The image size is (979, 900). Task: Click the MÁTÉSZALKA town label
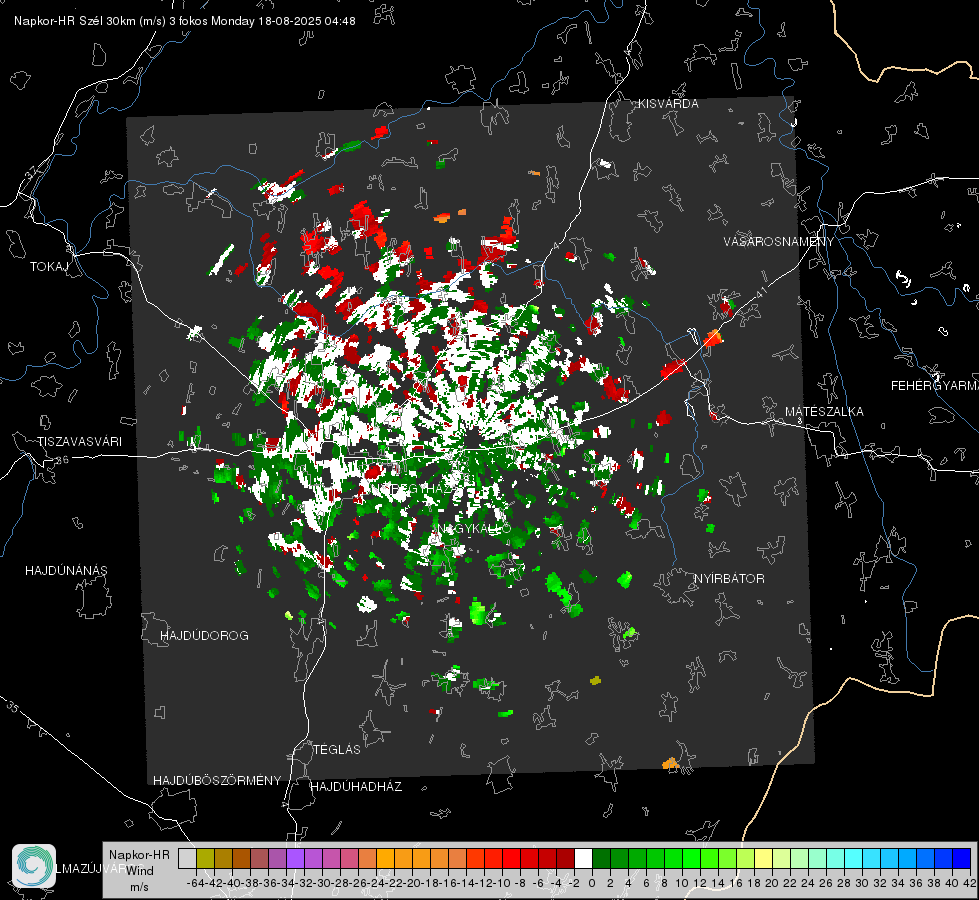pyautogui.click(x=824, y=412)
